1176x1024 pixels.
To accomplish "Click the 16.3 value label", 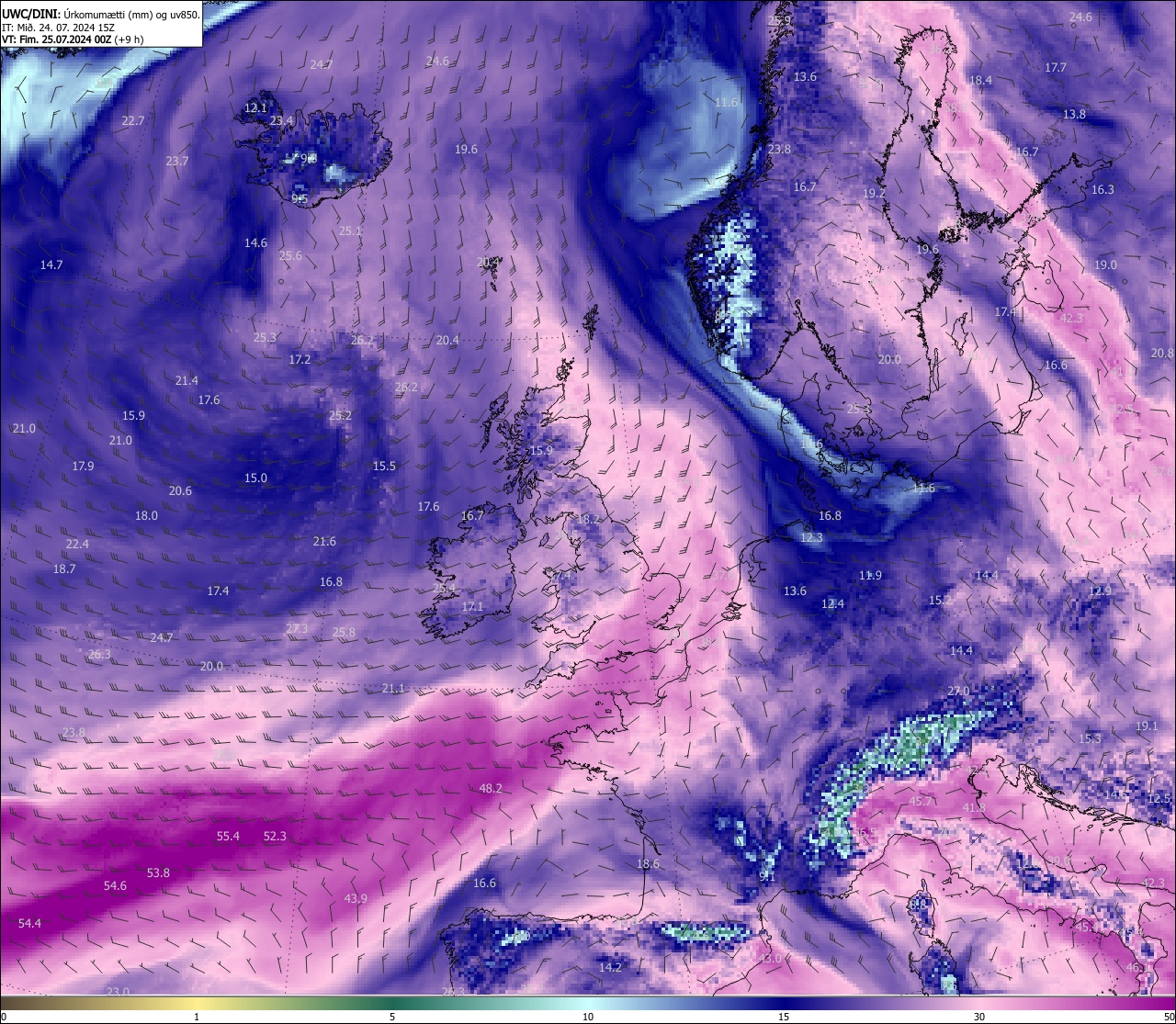I will pyautogui.click(x=1102, y=189).
